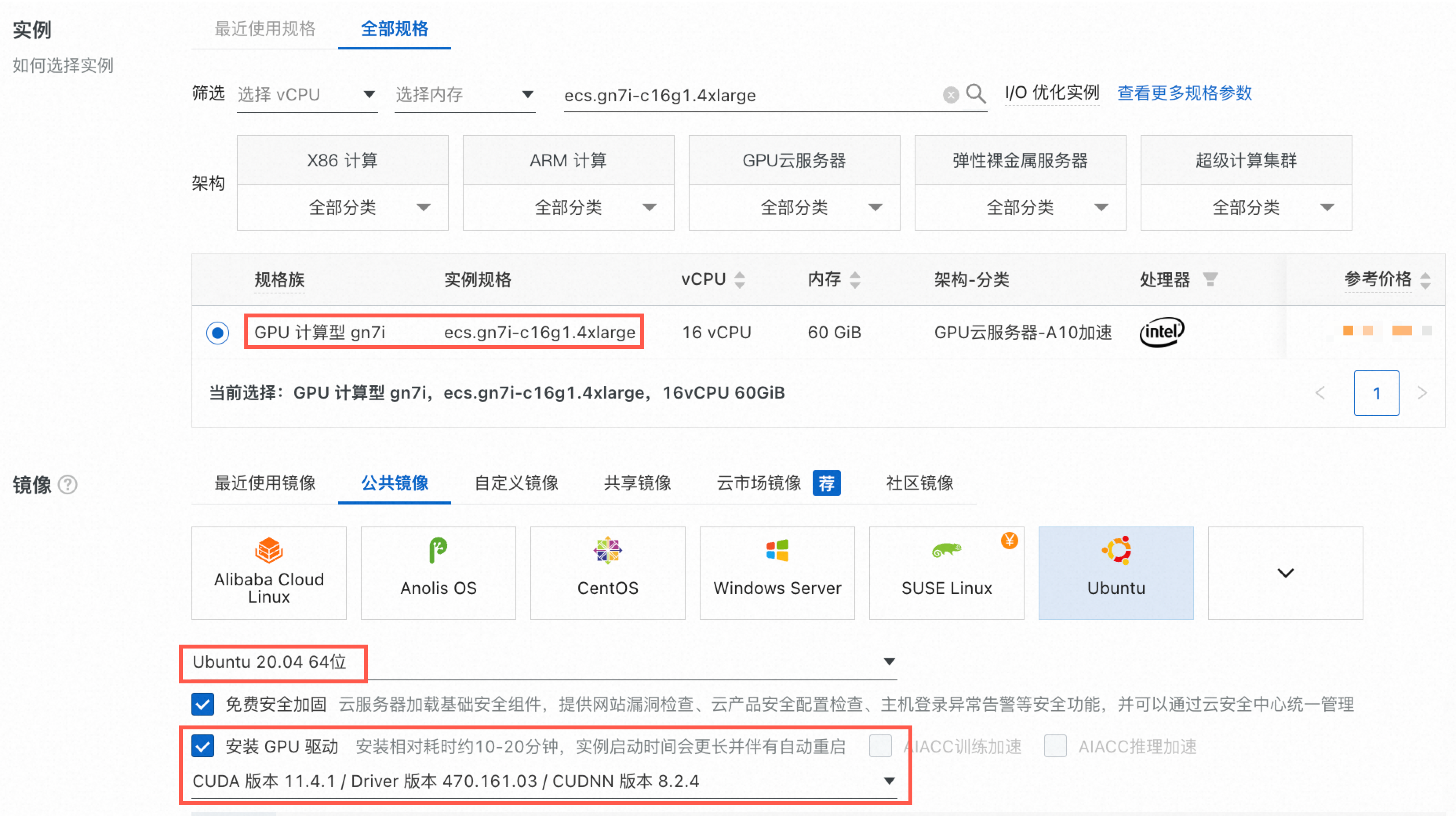Click the reference price value cell

(x=1387, y=331)
